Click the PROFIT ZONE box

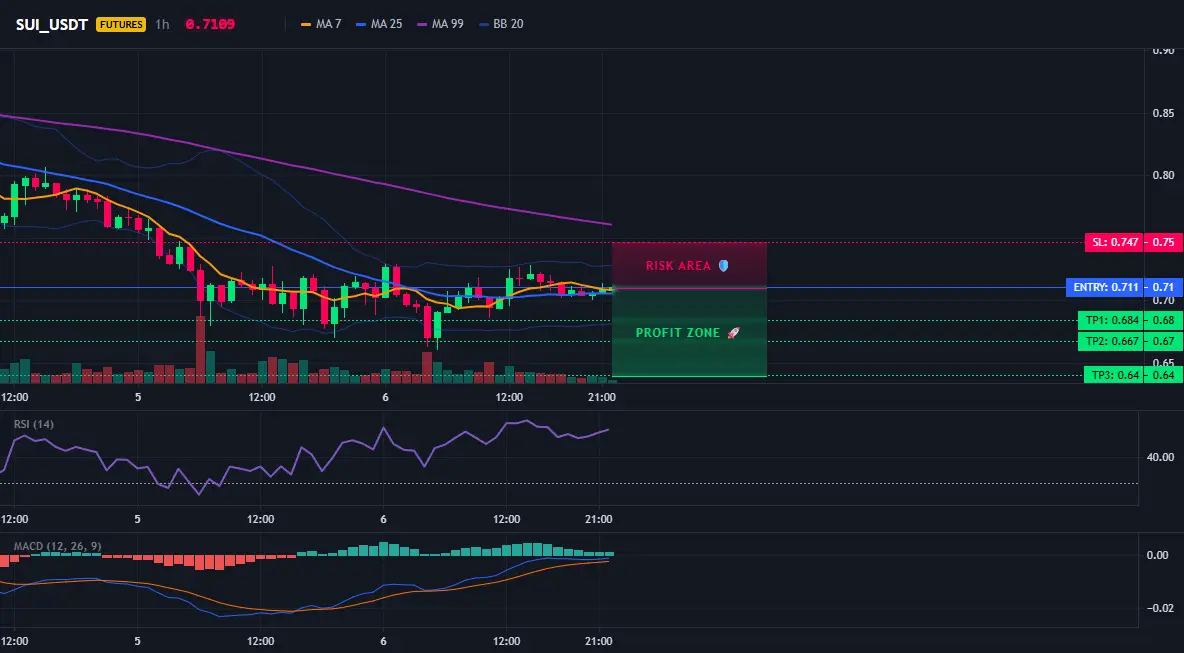pyautogui.click(x=689, y=332)
